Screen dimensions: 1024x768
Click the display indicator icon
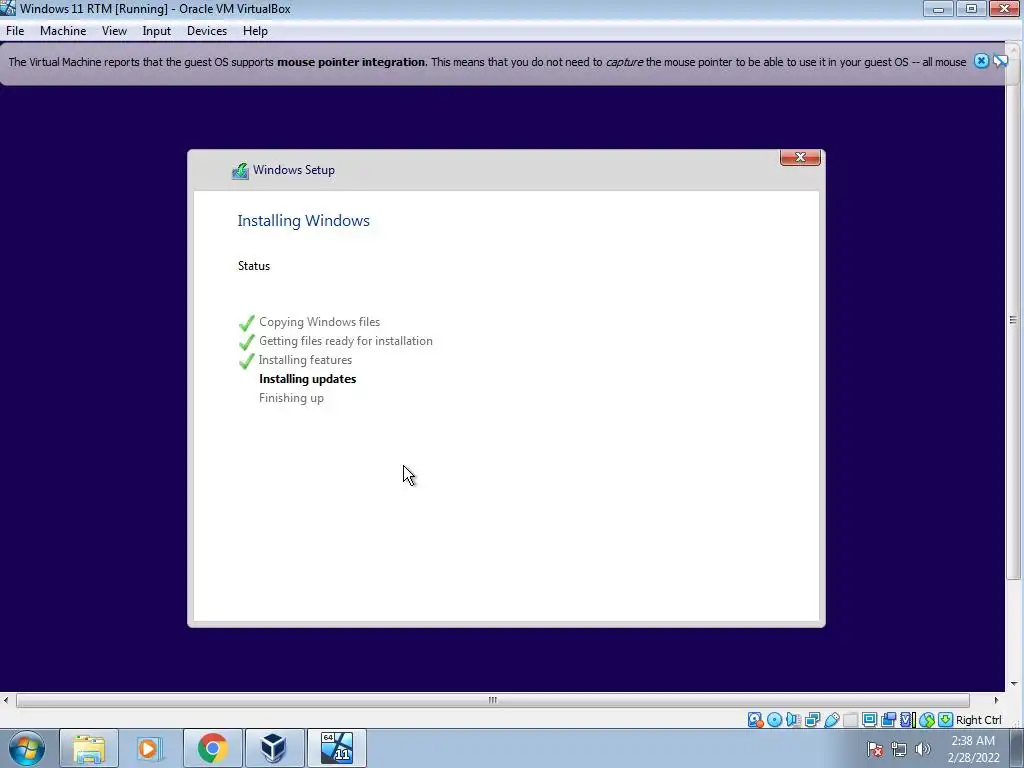(869, 720)
